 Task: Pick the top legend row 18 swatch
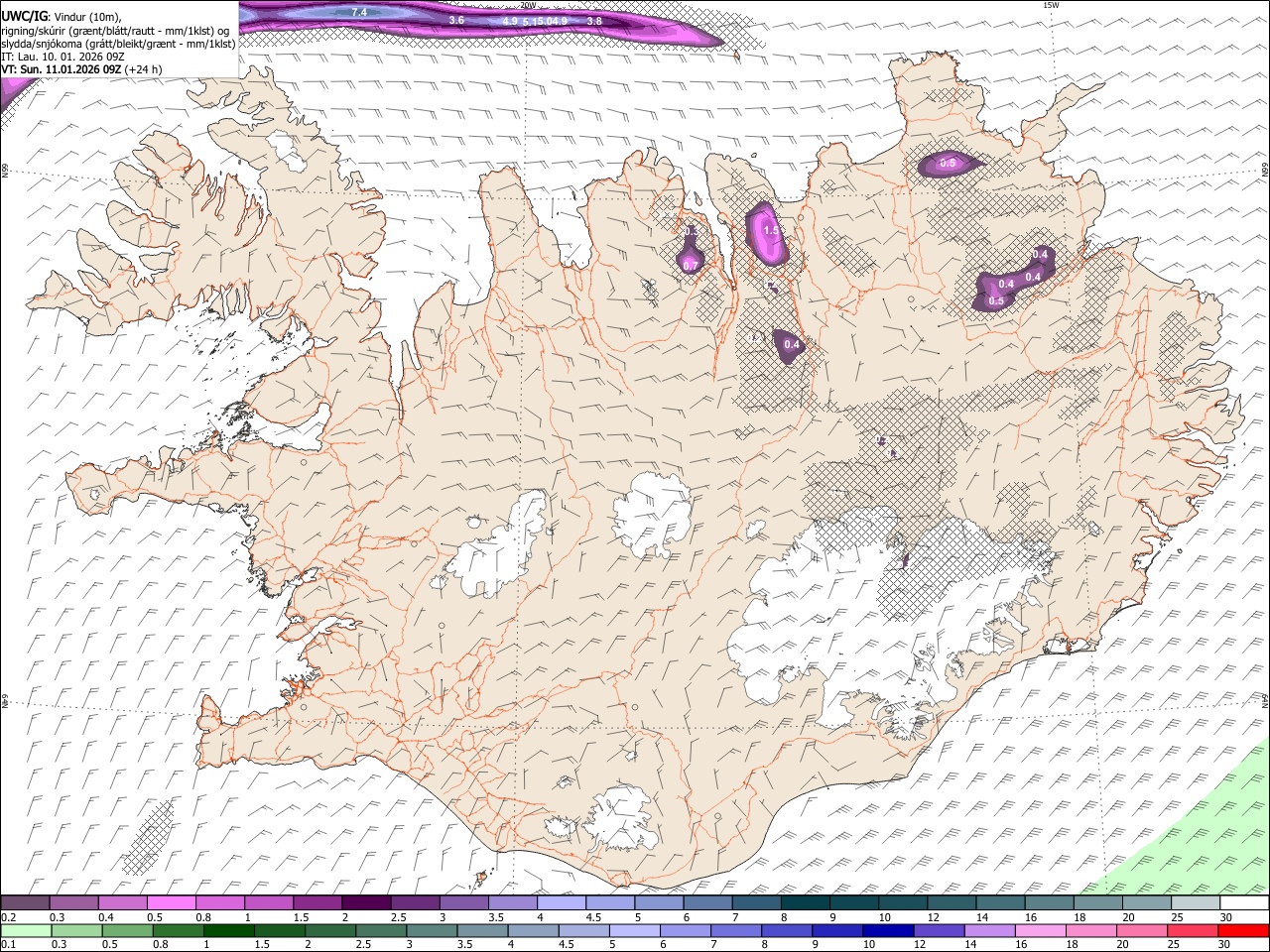point(1099,902)
